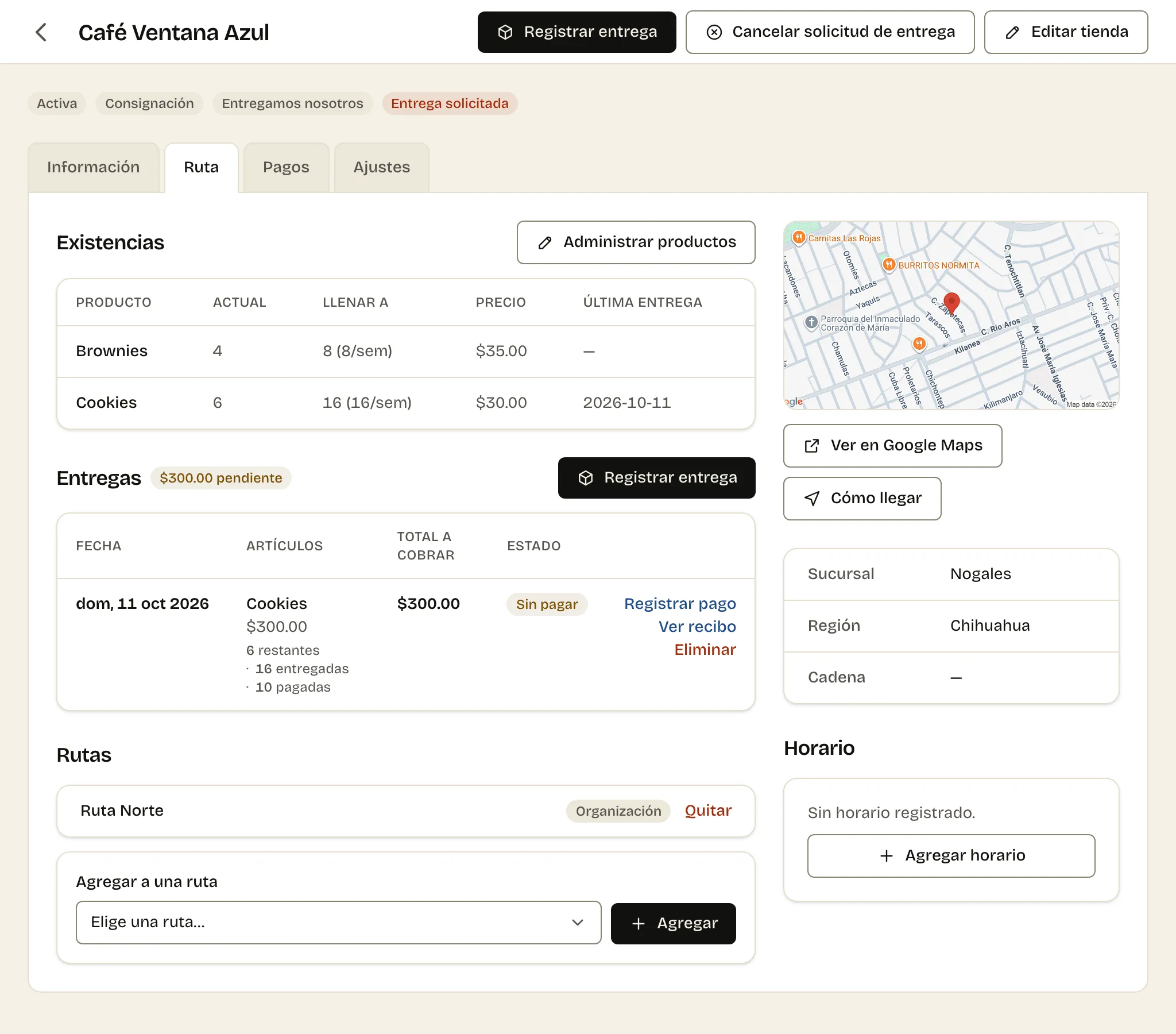This screenshot has width=1176, height=1034.
Task: Click Administrar productos button
Action: 636,242
